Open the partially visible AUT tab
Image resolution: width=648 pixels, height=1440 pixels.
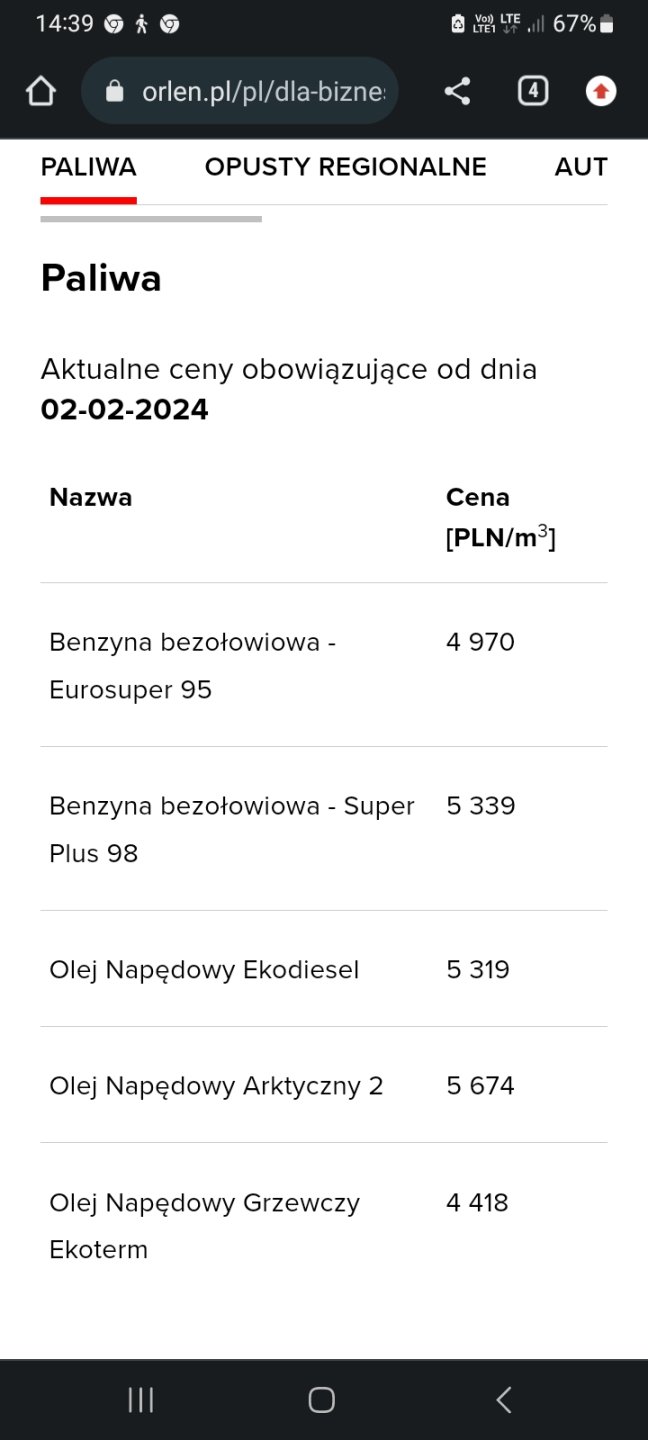pyautogui.click(x=581, y=167)
